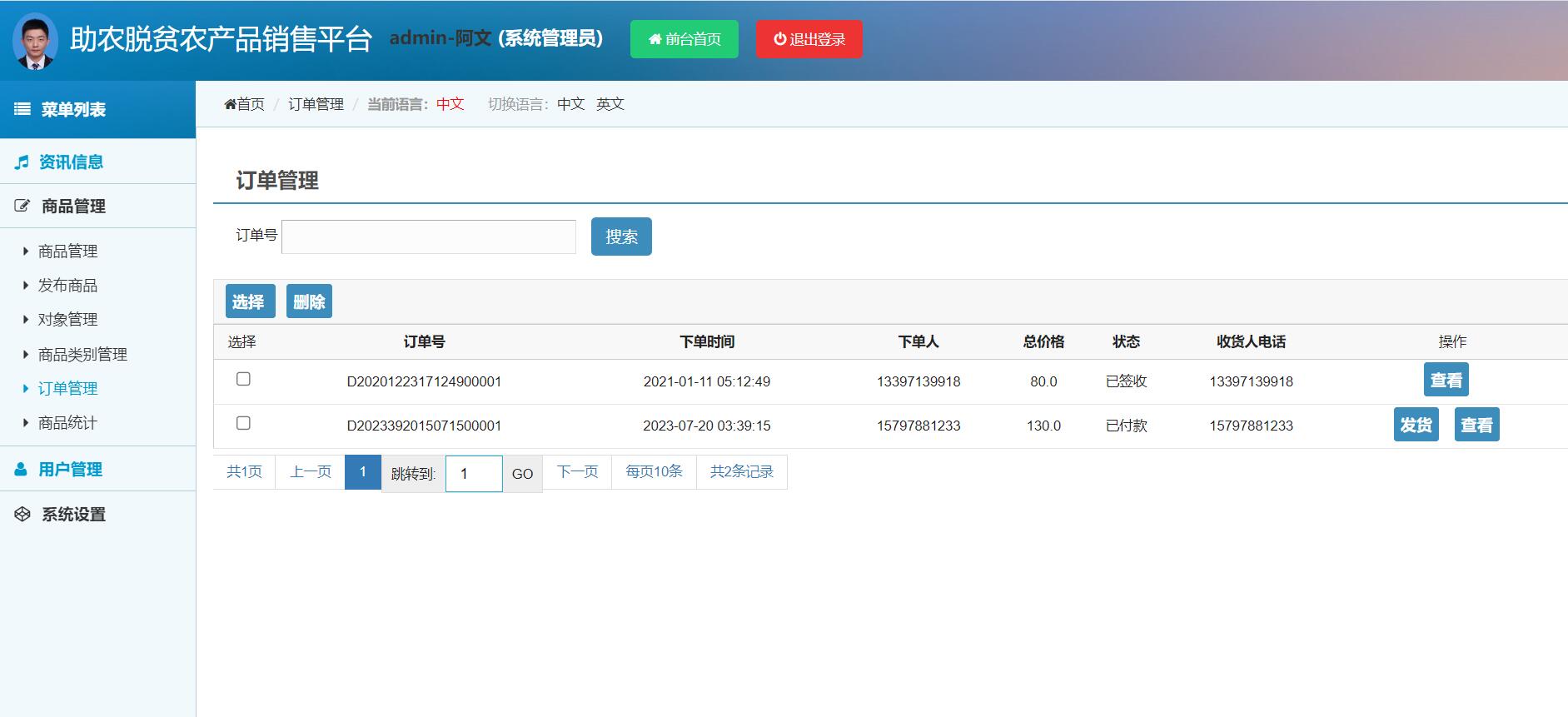Click the 总价格 column header
This screenshot has height=717, width=1568.
[x=1043, y=341]
